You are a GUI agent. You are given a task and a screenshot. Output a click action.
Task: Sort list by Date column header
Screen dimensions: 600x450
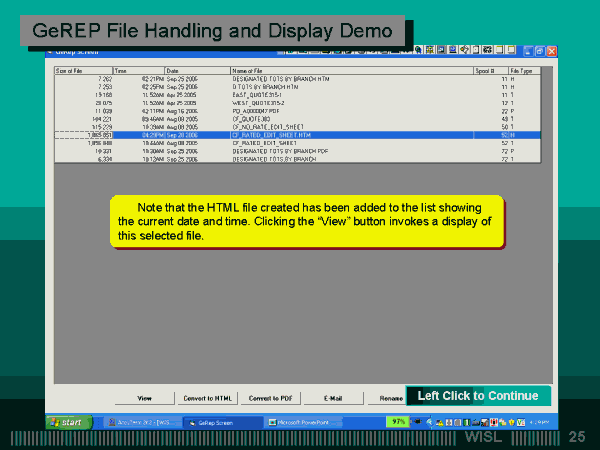point(197,71)
